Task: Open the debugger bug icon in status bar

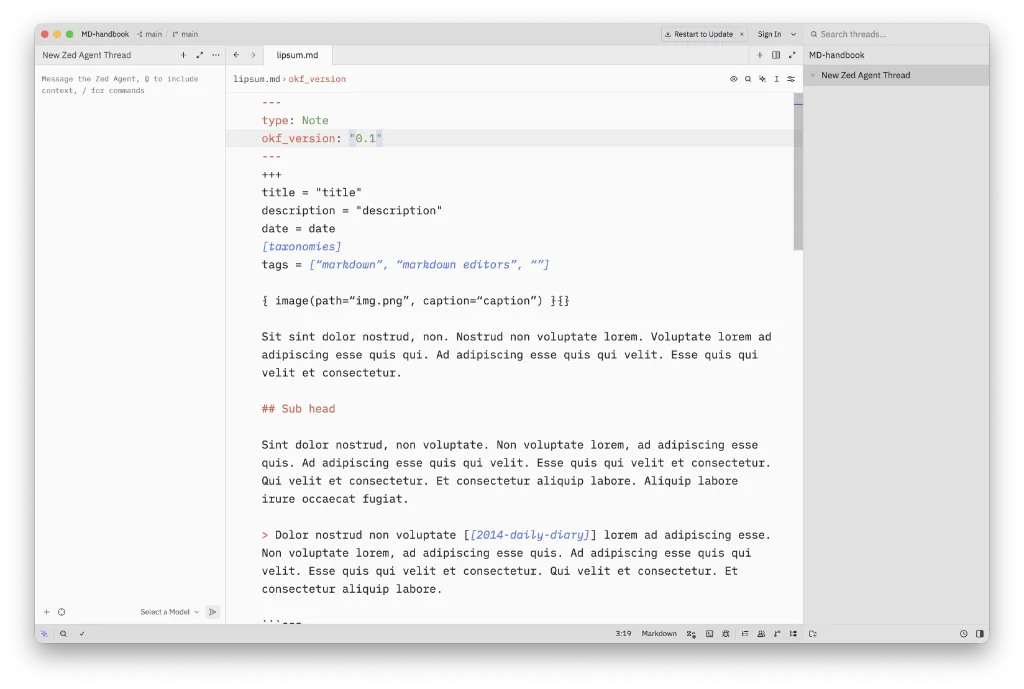Action: pyautogui.click(x=726, y=633)
